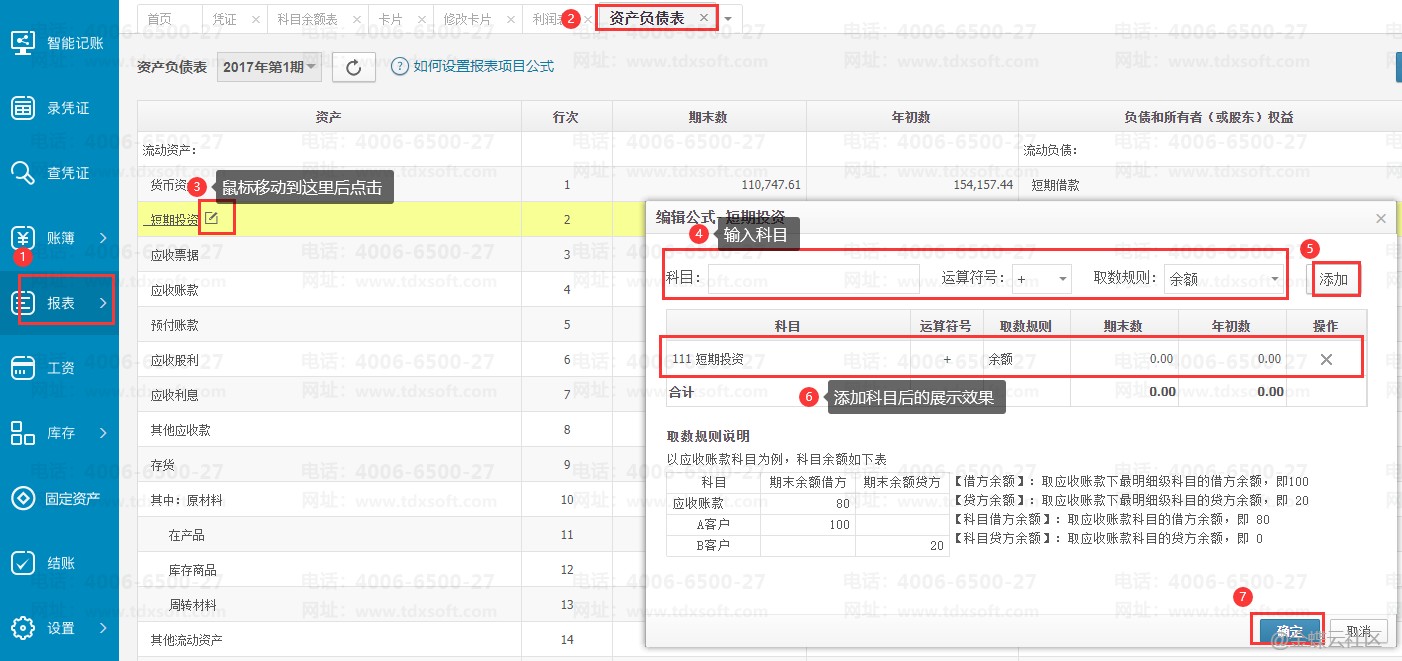
Task: Open the 2017年第1期 period dropdown
Action: (269, 67)
